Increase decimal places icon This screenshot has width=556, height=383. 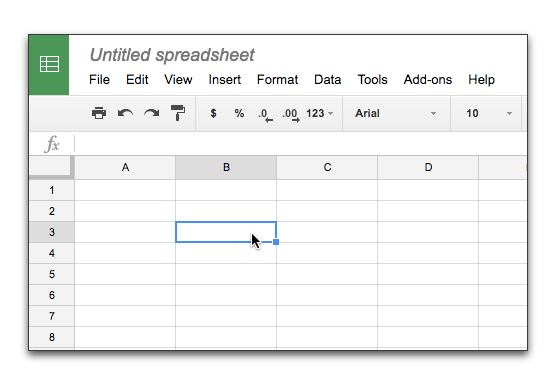point(291,115)
